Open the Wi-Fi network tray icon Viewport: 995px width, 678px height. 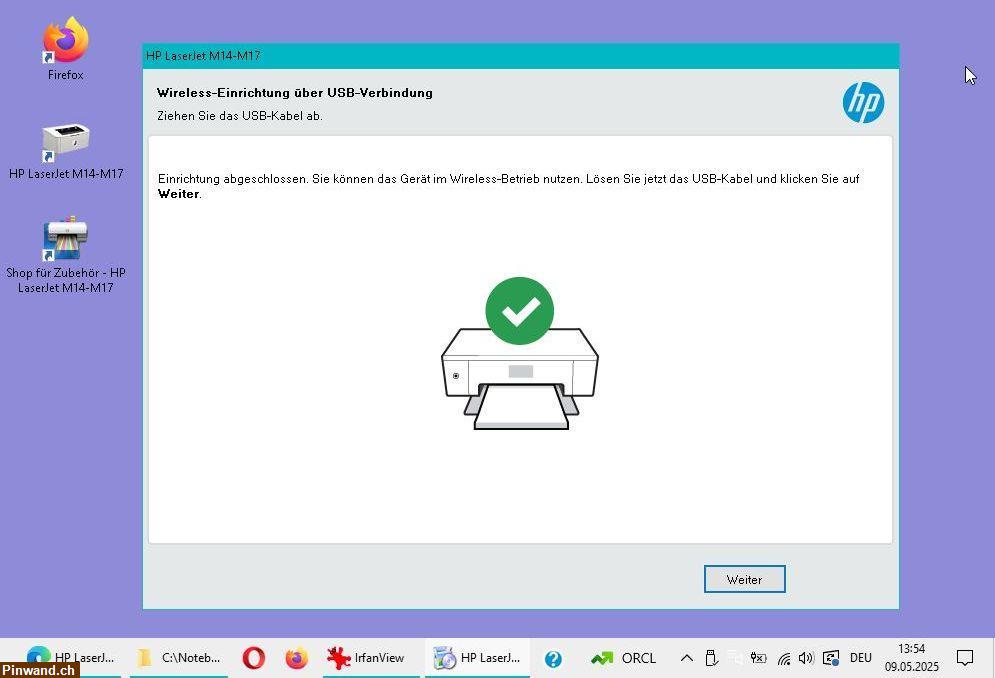tap(784, 658)
